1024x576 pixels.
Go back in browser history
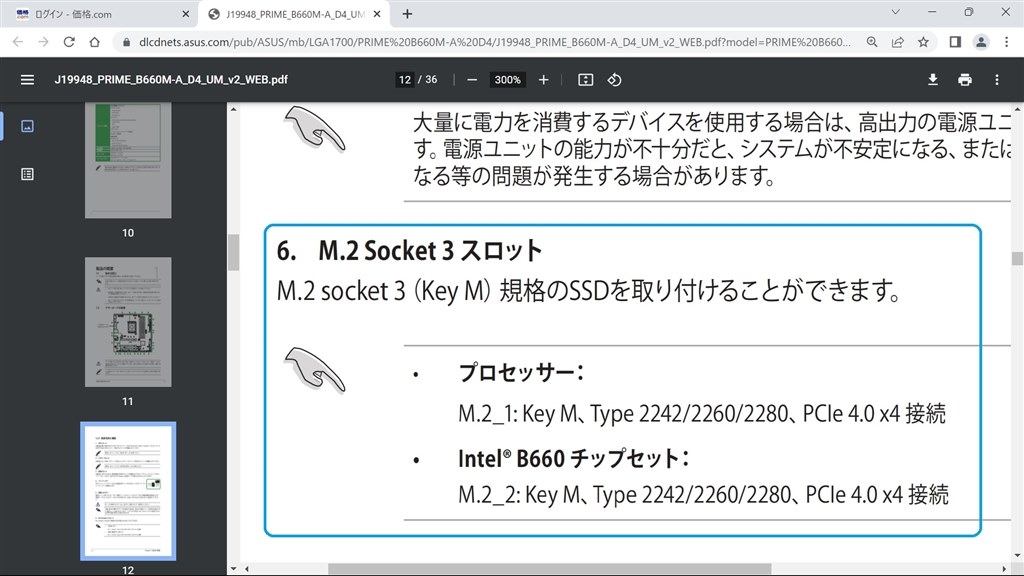point(18,42)
